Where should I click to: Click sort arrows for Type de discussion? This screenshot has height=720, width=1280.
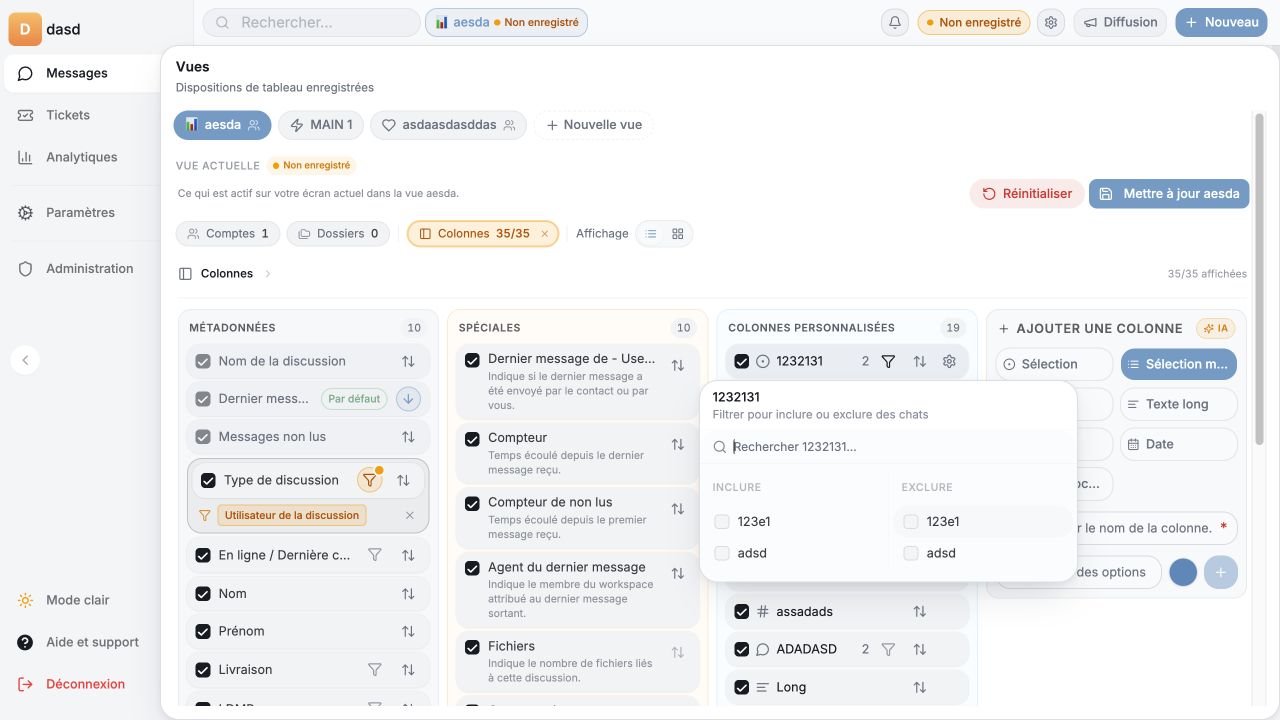point(403,480)
